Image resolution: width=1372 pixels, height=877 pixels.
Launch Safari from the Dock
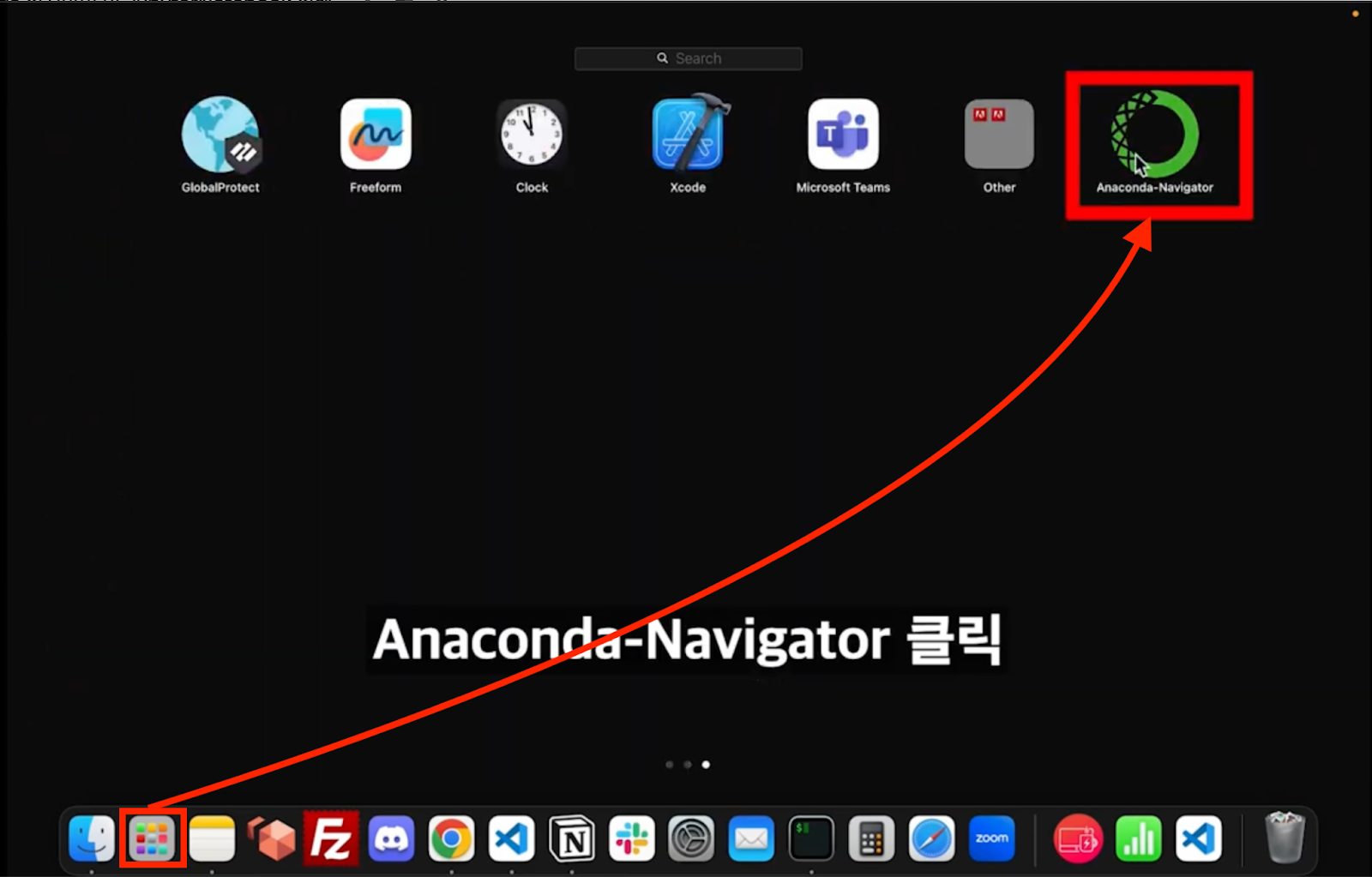coord(931,838)
